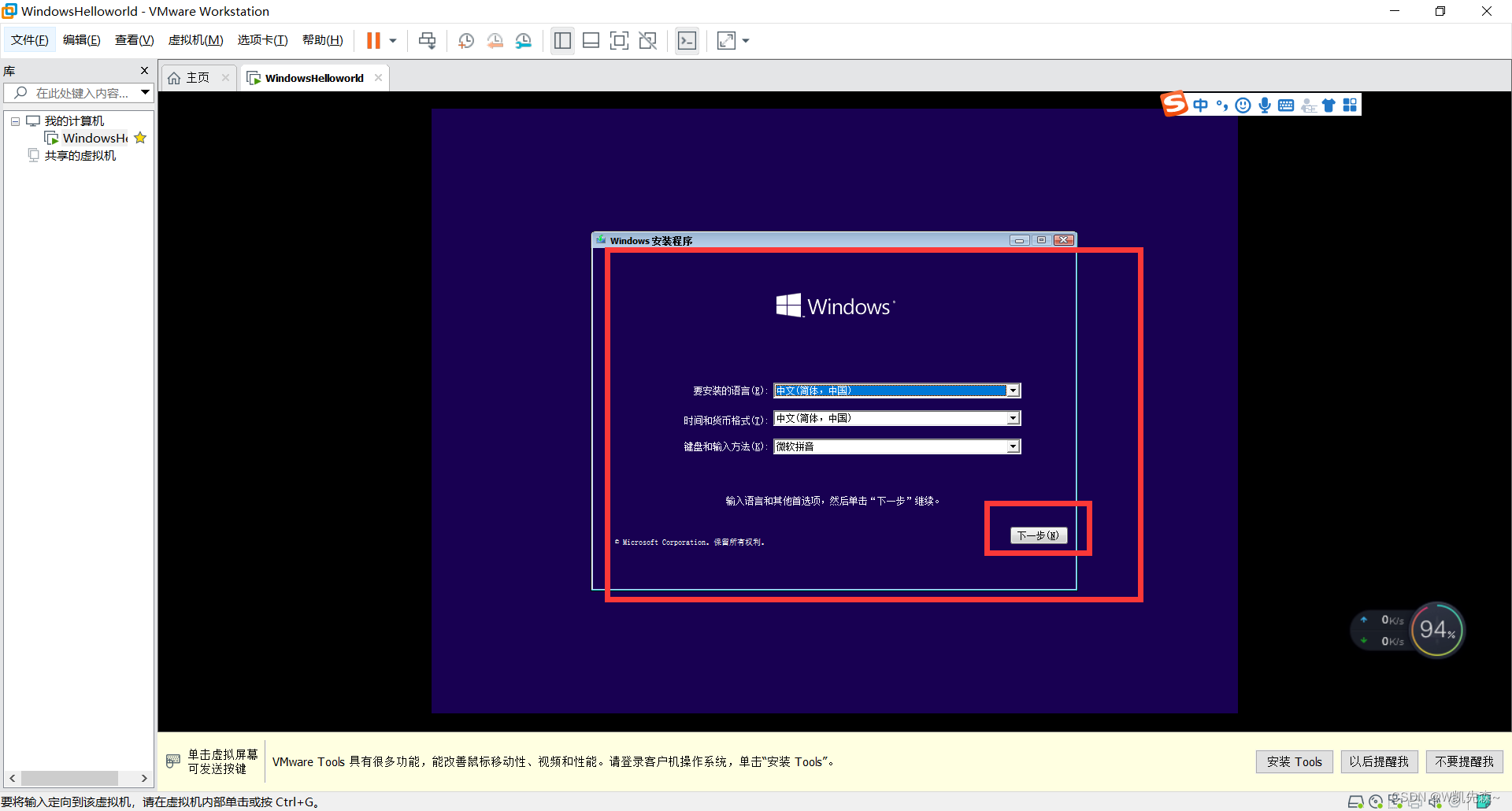Open the 编辑(E) menu
This screenshot has width=1512, height=811.
pos(82,40)
